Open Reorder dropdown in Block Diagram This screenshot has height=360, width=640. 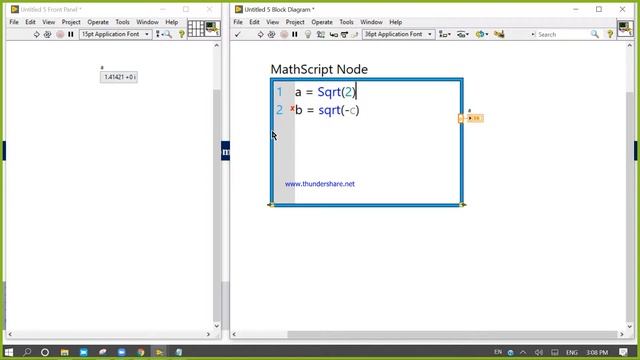pyautogui.click(x=482, y=35)
